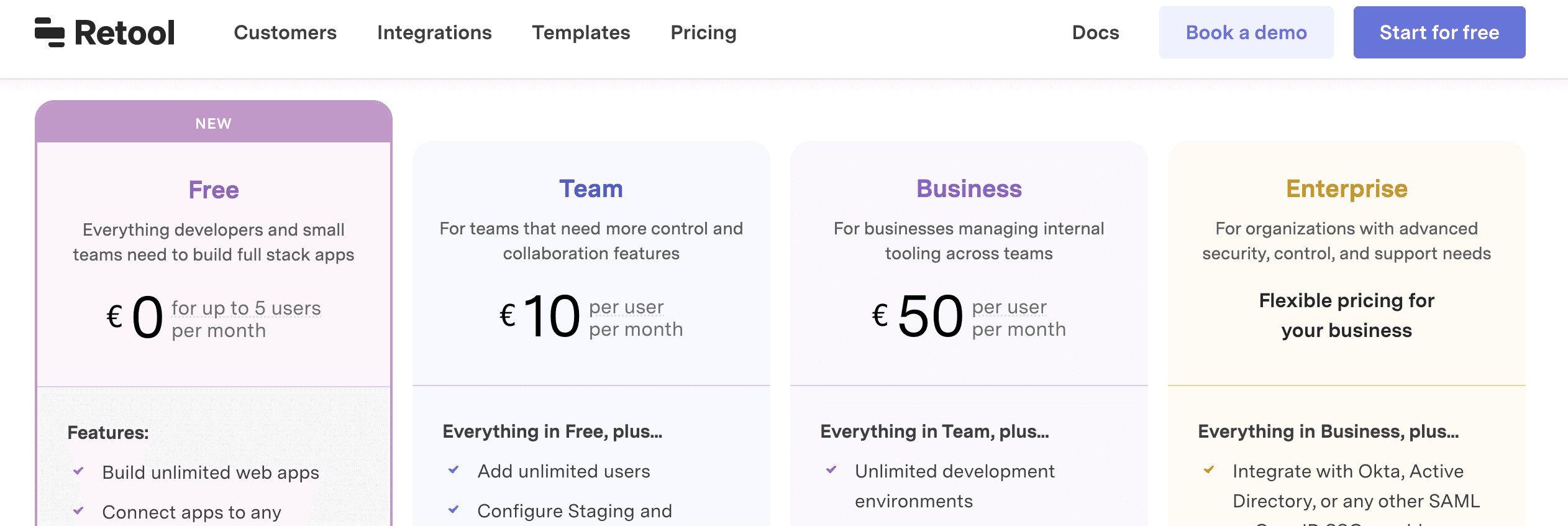
Task: Click checkmark beside Build unlimited web apps
Action: coord(78,471)
